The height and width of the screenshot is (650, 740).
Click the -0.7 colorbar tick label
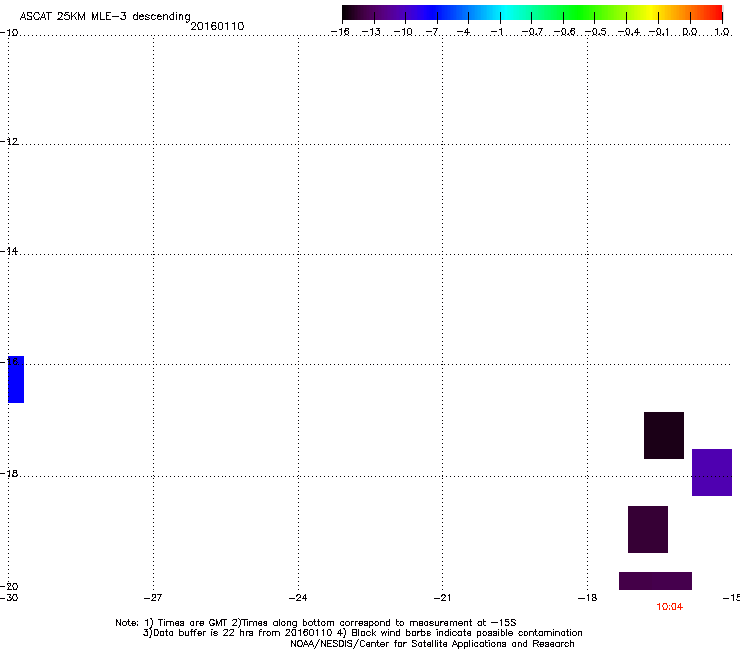[532, 32]
